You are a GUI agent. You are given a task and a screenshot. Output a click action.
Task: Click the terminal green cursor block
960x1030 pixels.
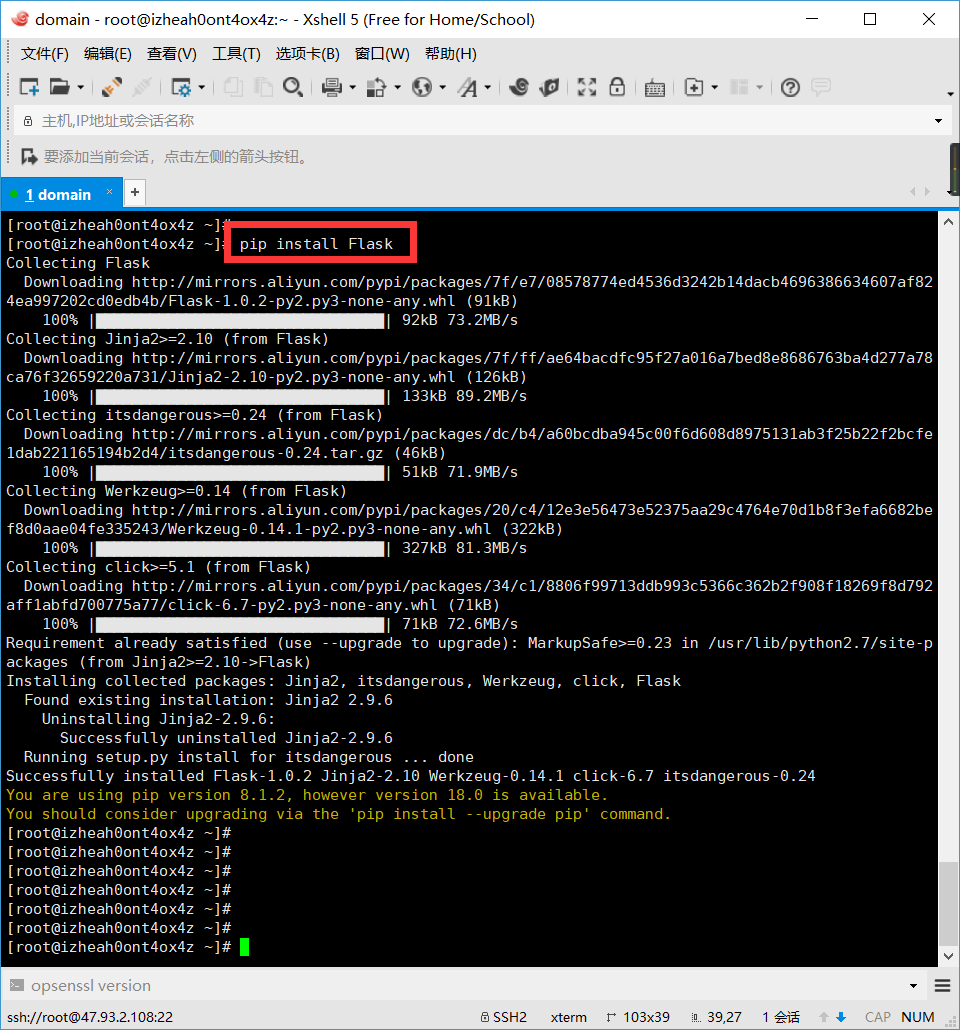[244, 947]
